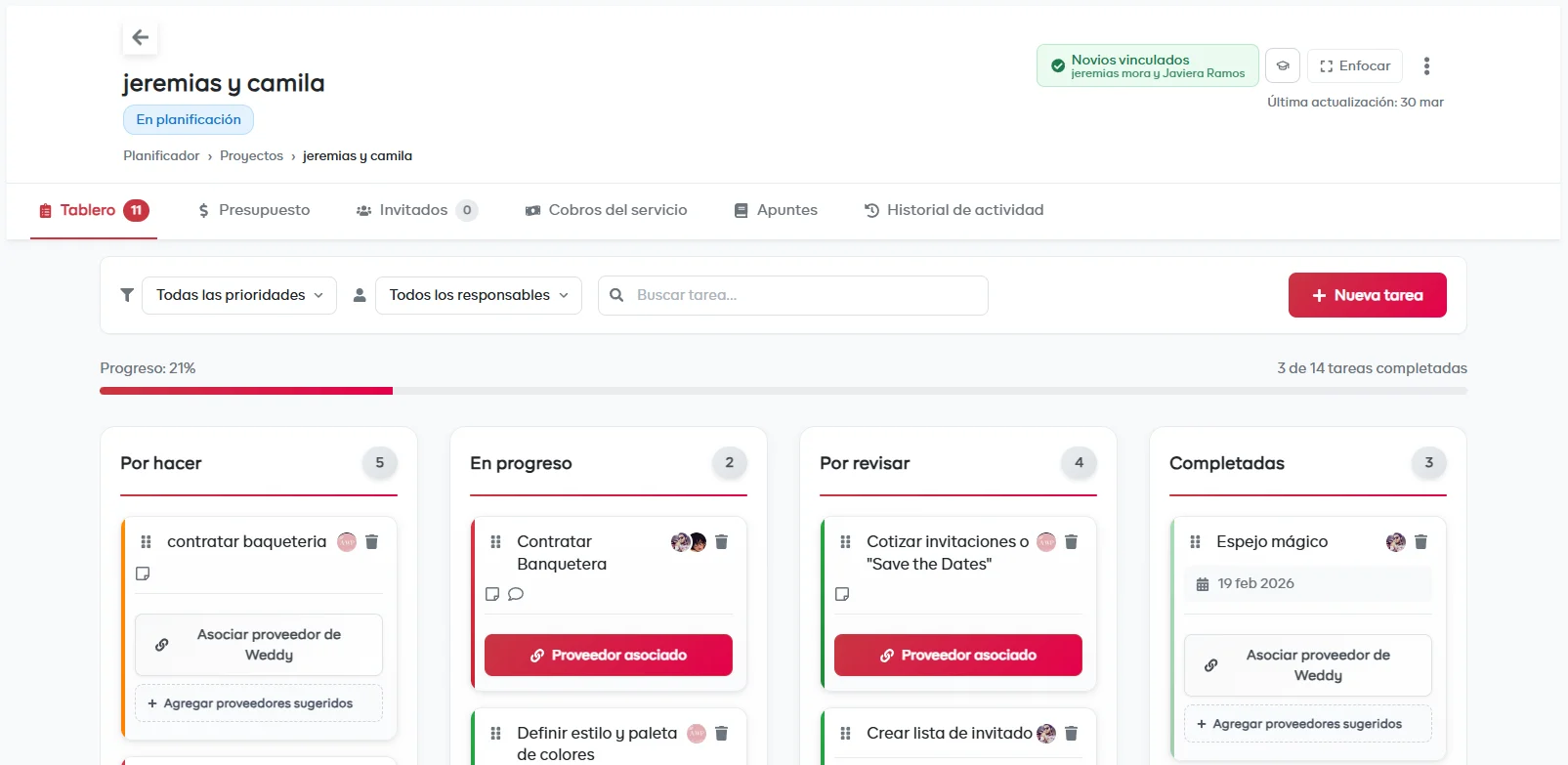This screenshot has width=1568, height=765.
Task: Click the assignee avatars on Contratar Banquetera
Action: [x=689, y=542]
